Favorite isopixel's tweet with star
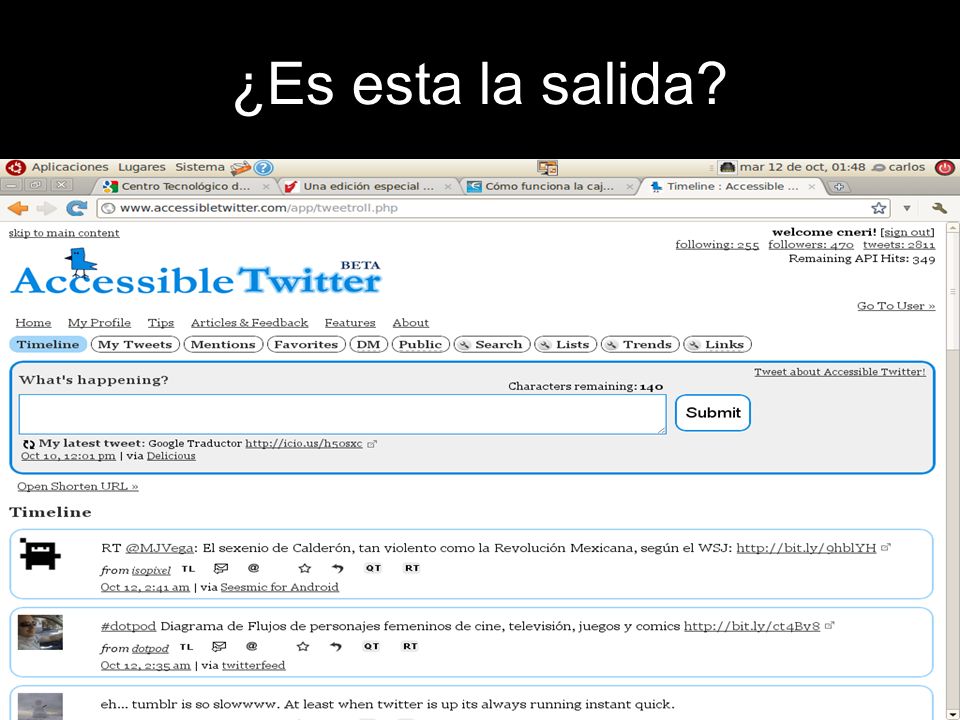Viewport: 960px width, 720px height. coord(304,568)
